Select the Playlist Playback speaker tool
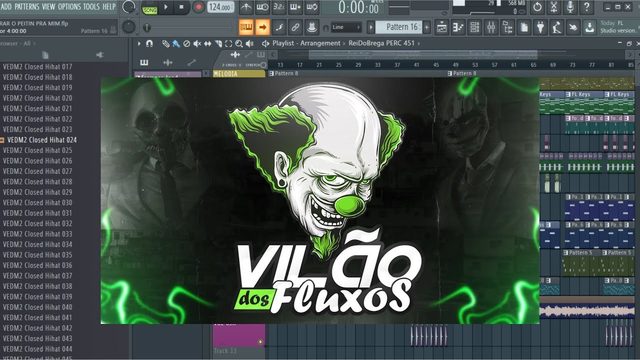This screenshot has width=640, height=360. [249, 43]
